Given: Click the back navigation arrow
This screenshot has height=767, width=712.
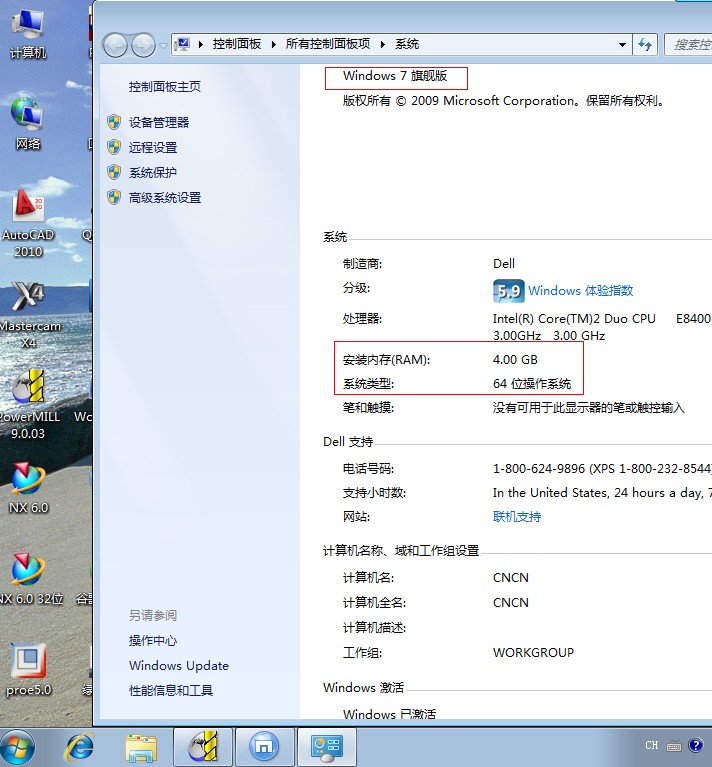Looking at the screenshot, I should (115, 45).
